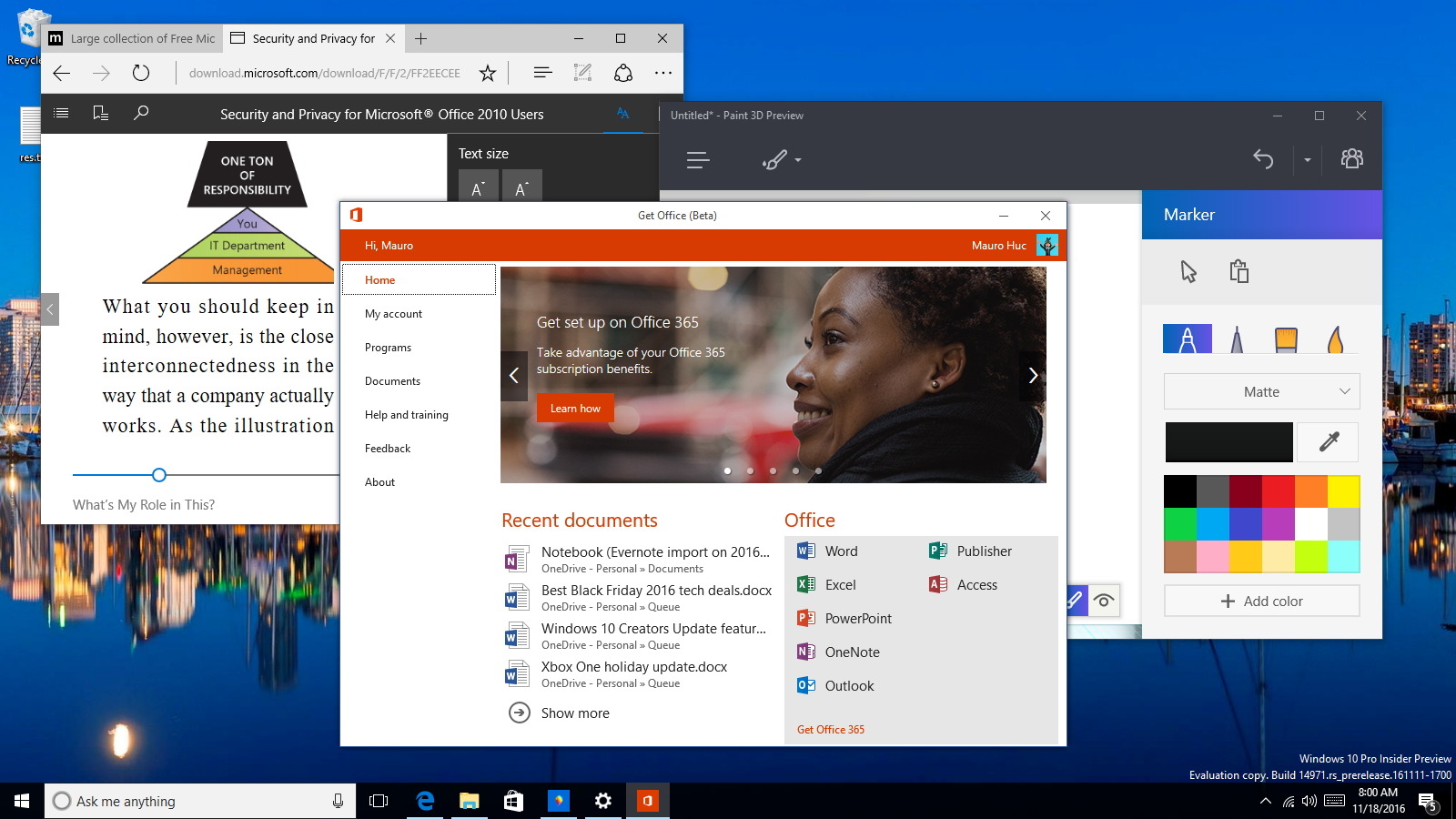Pick color with the eyedropper in Paint 3D
This screenshot has height=819, width=1456.
pos(1329,442)
